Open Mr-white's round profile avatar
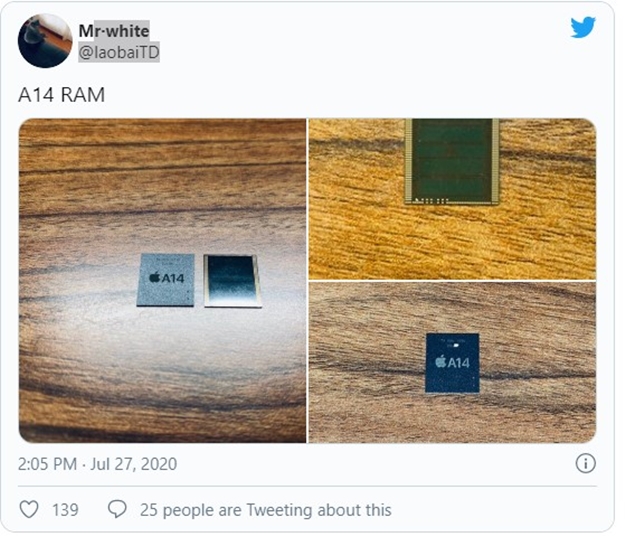The image size is (625, 536). pos(45,41)
